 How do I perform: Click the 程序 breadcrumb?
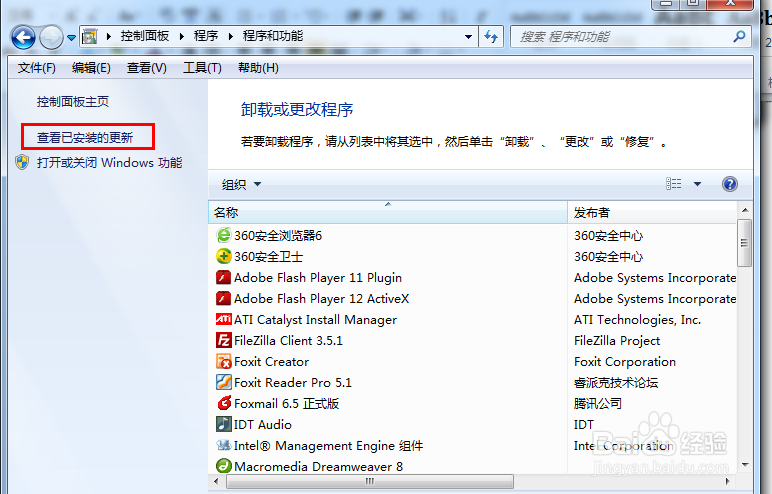(x=206, y=36)
